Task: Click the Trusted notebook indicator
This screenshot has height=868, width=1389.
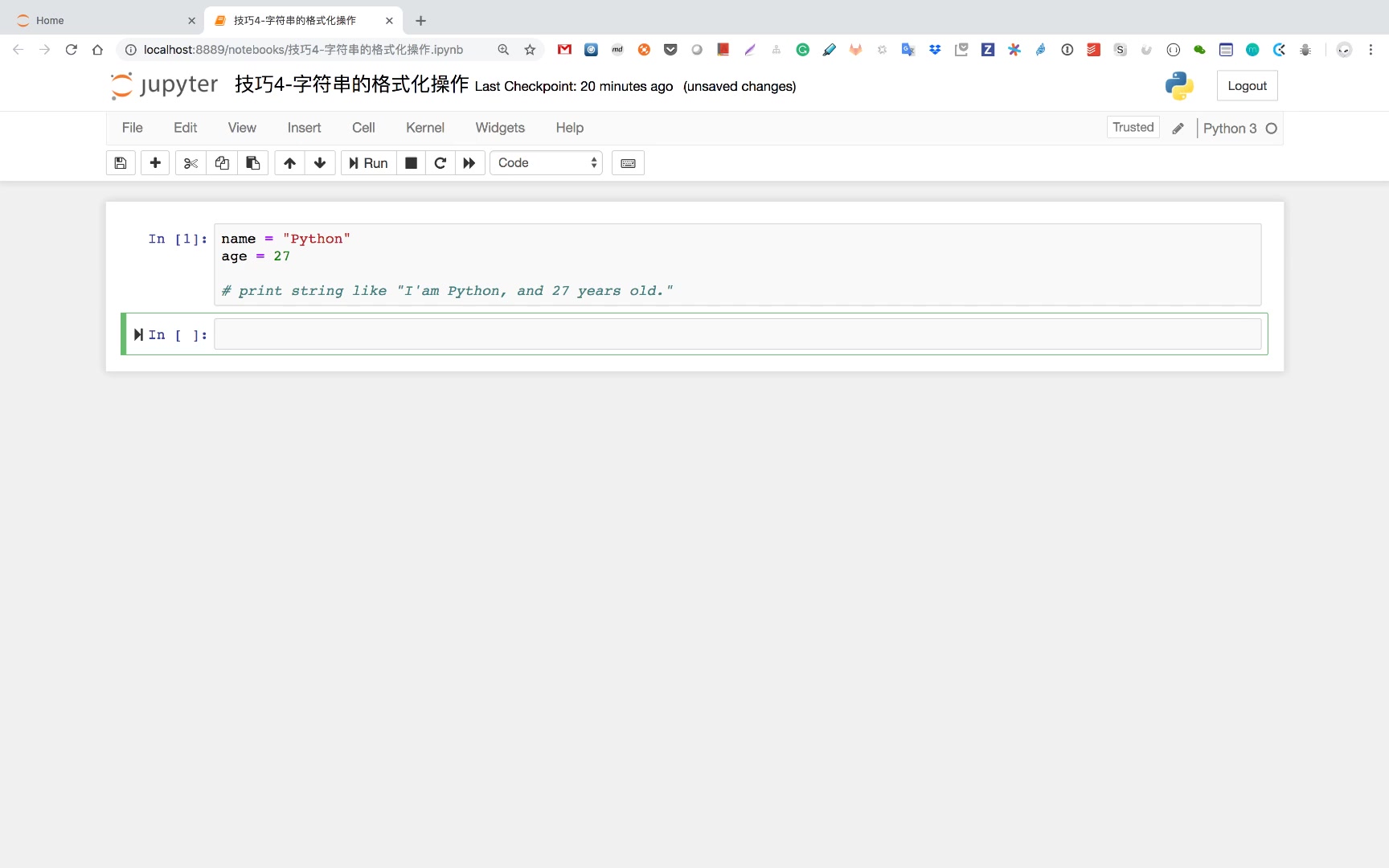Action: tap(1133, 127)
